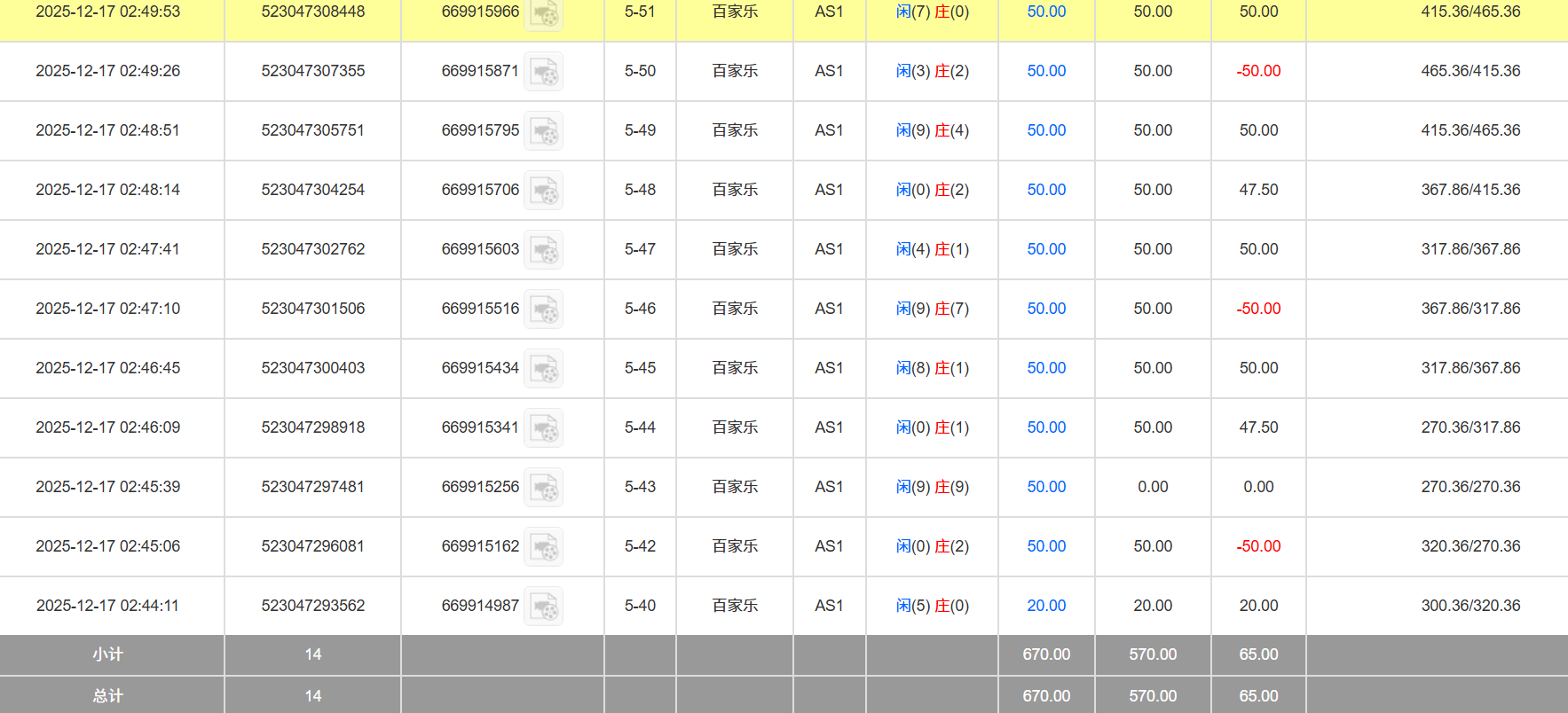Select order number 523047302762
The image size is (1568, 713).
(312, 249)
